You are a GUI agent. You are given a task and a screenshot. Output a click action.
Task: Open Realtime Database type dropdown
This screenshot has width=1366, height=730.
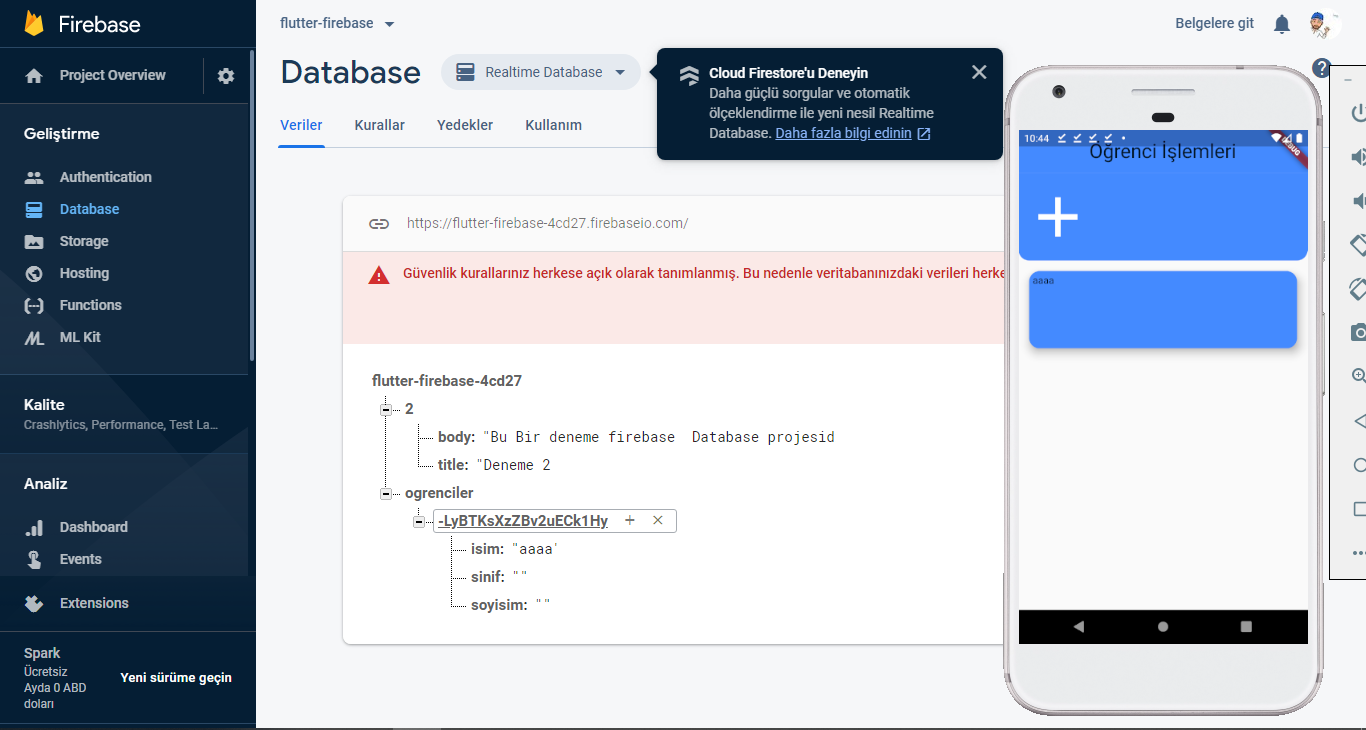(x=541, y=72)
